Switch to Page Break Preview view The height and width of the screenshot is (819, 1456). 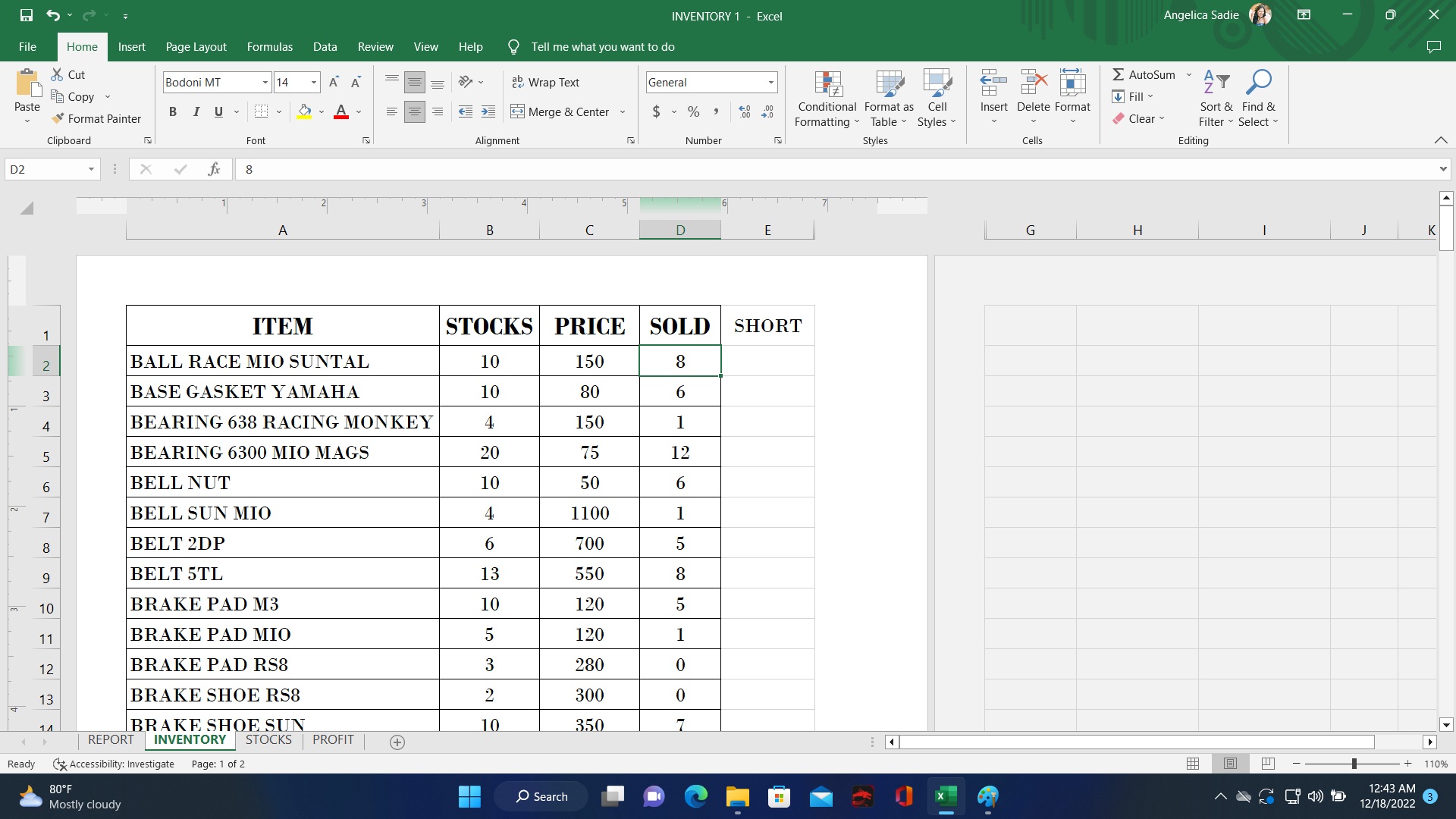coord(1267,764)
